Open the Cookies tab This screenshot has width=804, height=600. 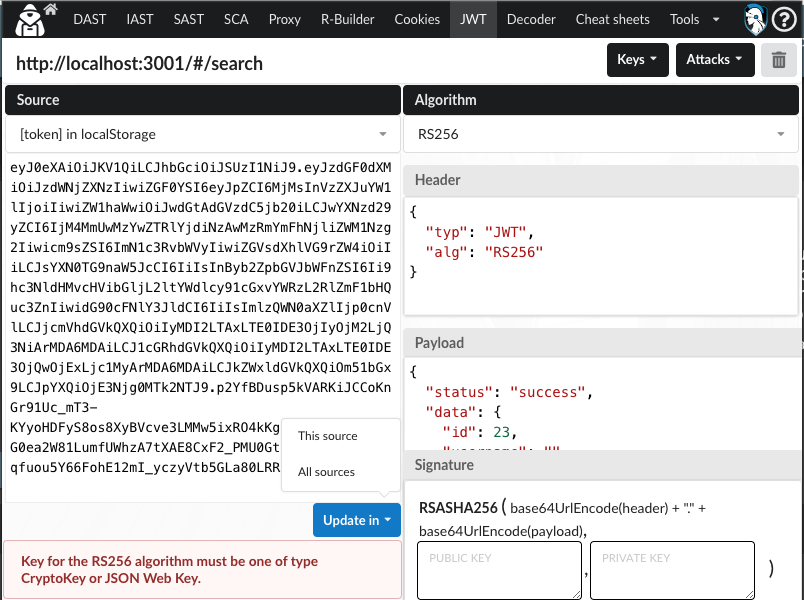pos(417,19)
